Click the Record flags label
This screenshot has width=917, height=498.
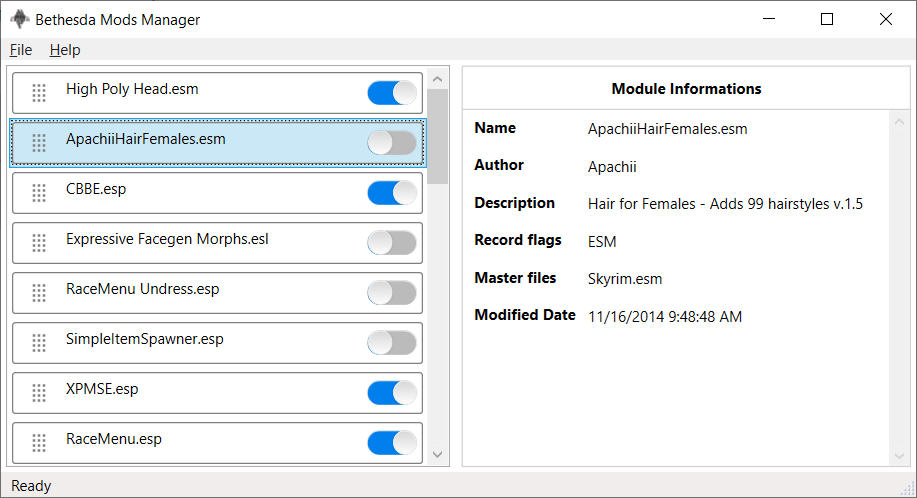click(518, 240)
